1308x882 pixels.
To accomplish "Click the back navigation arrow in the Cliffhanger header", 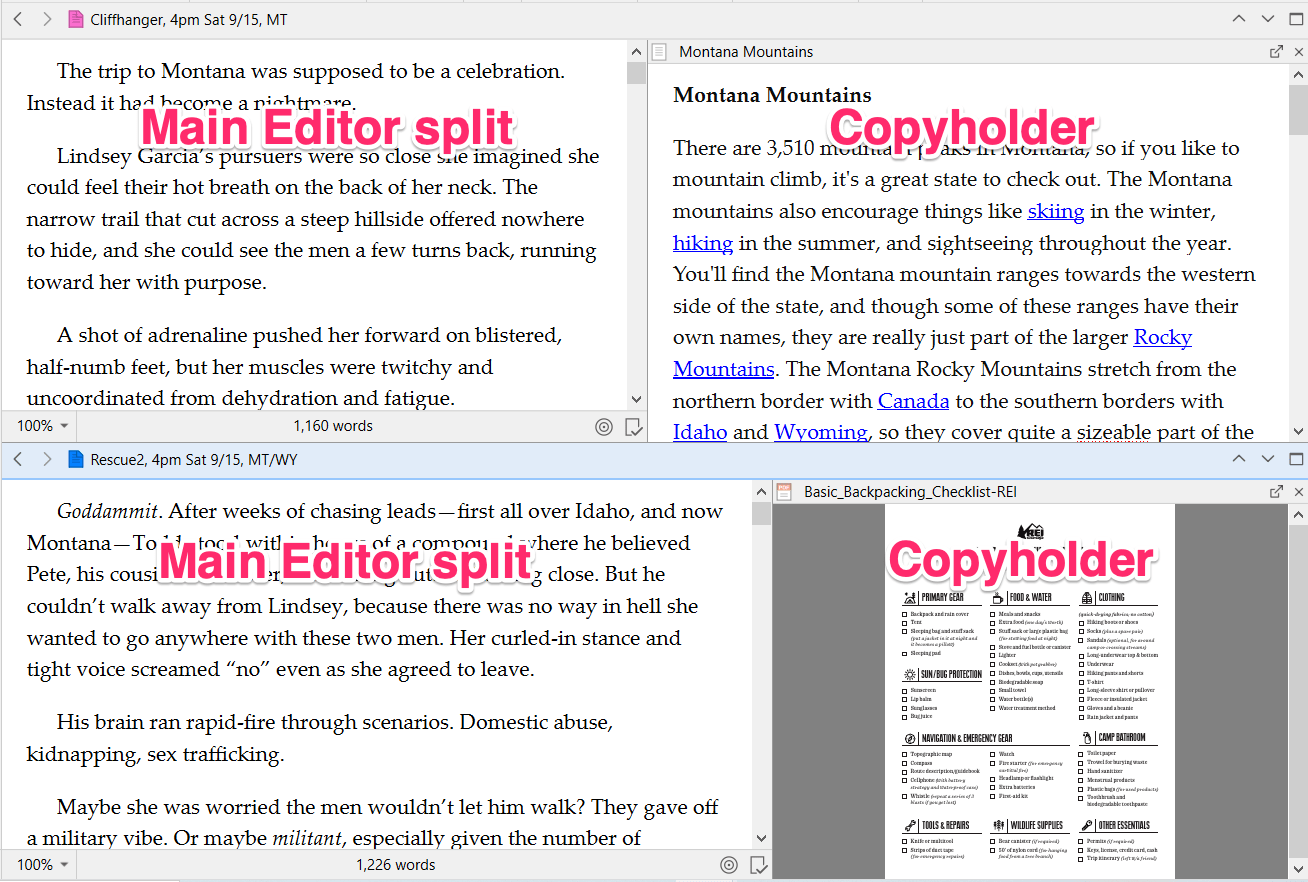I will point(17,18).
